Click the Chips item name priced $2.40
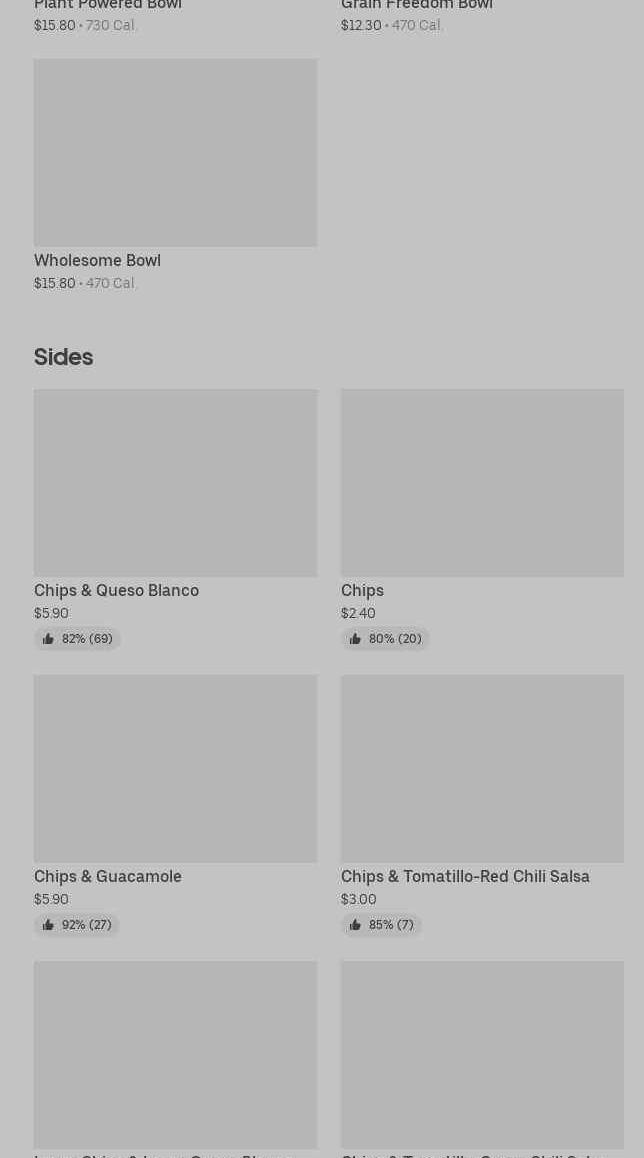644x1158 pixels. pyautogui.click(x=362, y=590)
